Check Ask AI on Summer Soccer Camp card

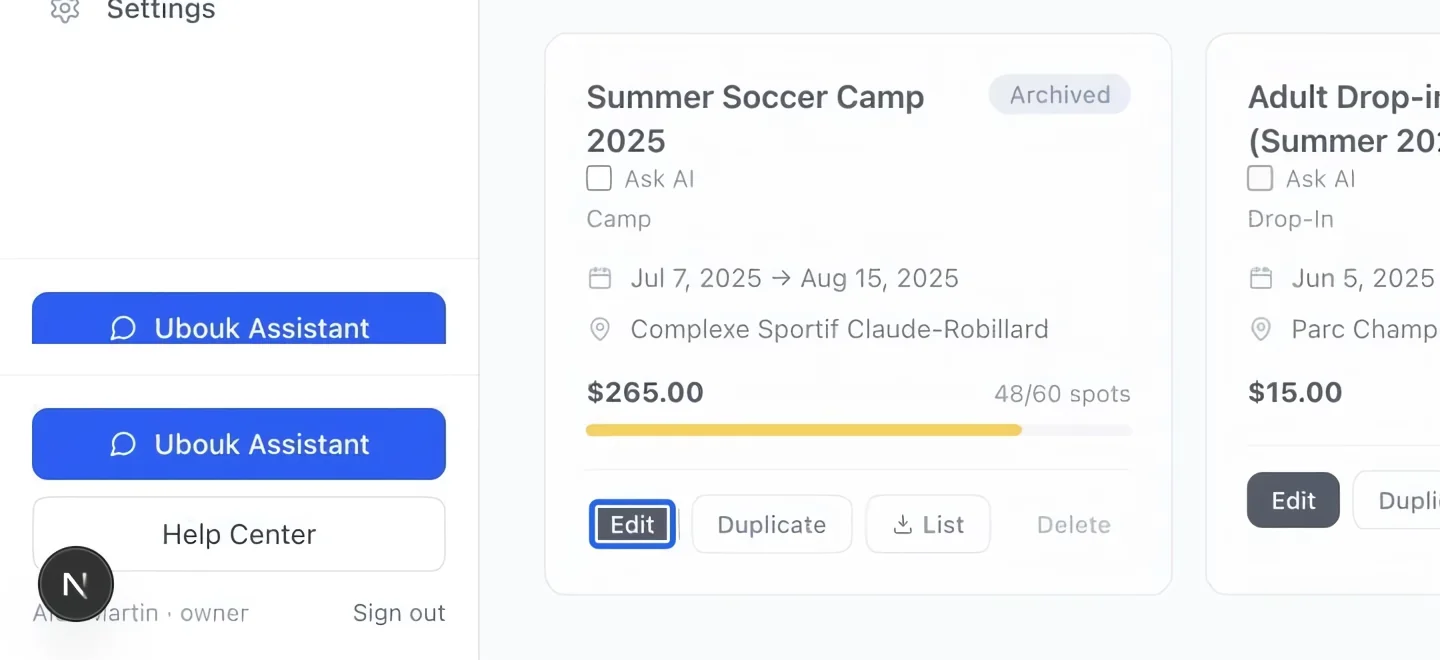pos(599,178)
